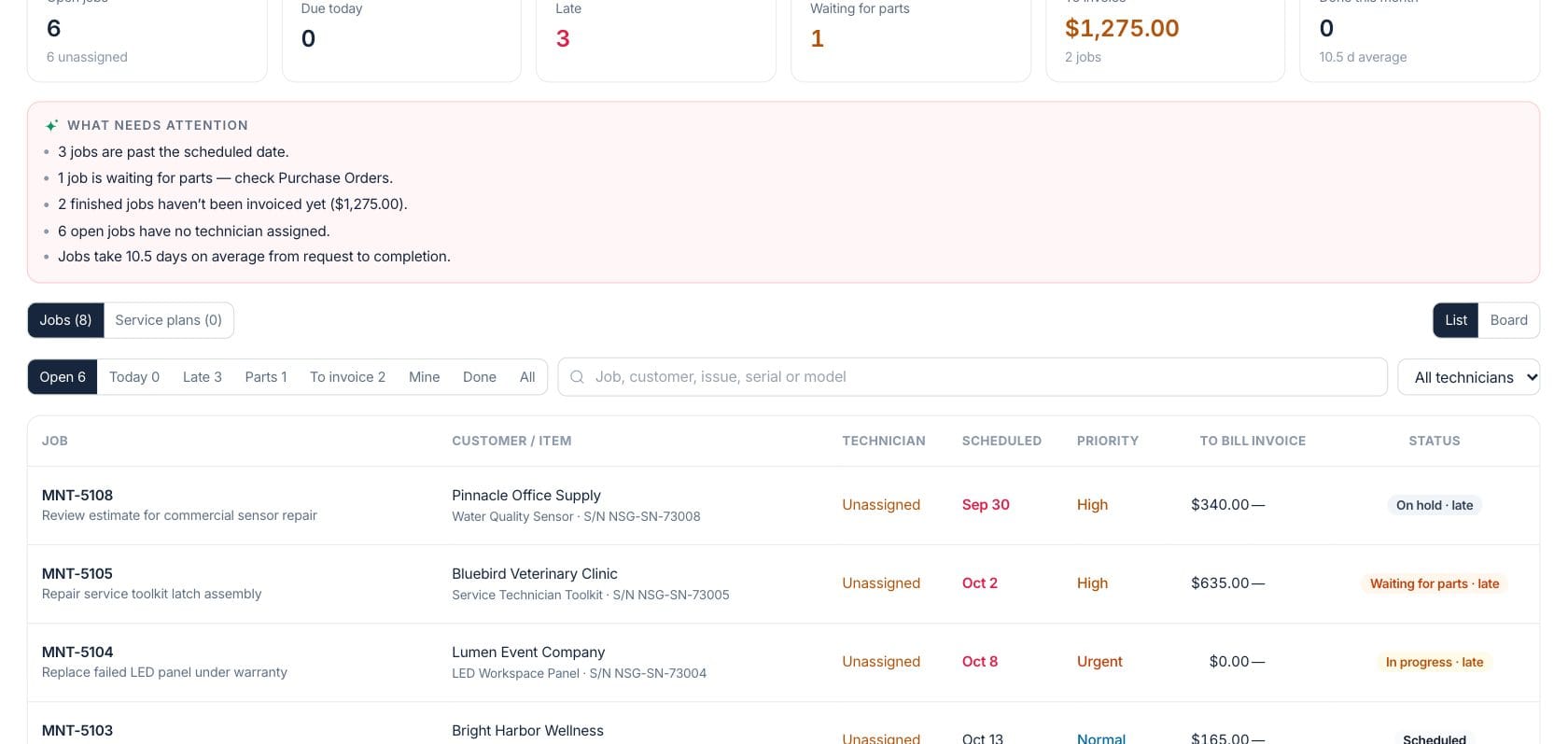This screenshot has height=744, width=1568.
Task: Open job MNT-5104
Action: tap(77, 653)
